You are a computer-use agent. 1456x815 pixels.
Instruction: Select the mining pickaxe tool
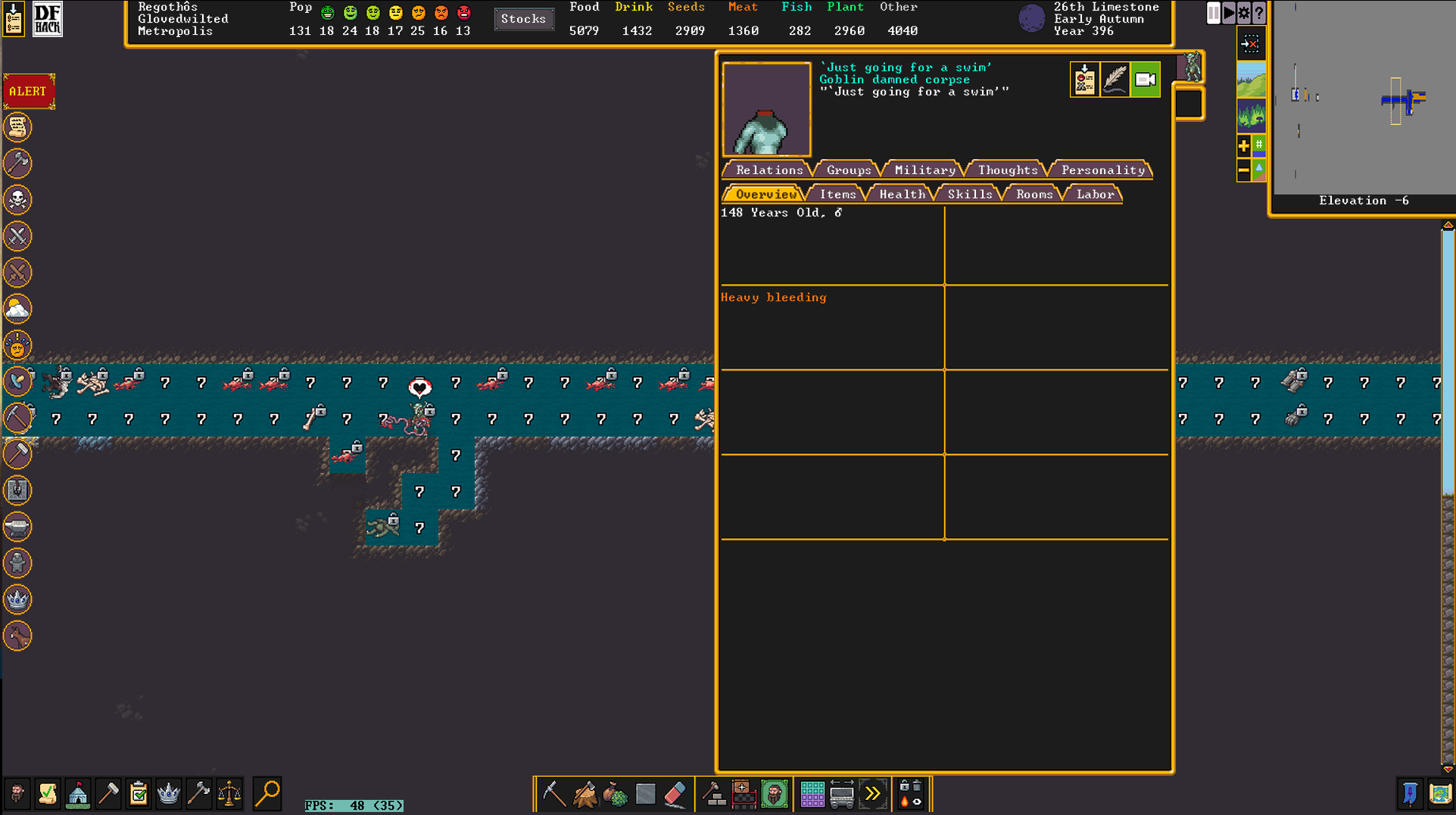click(553, 795)
